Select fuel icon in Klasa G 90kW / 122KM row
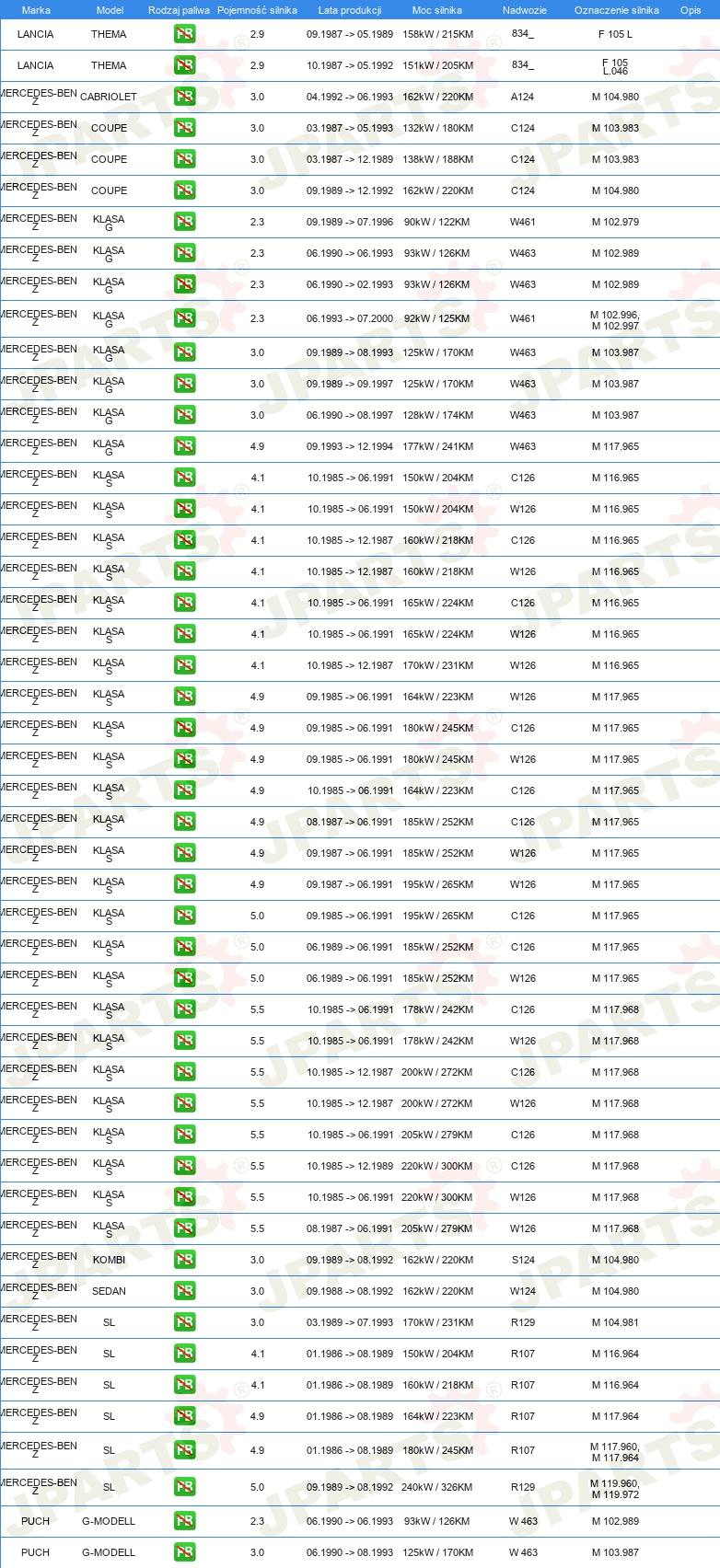Viewport: 720px width, 1568px height. click(x=184, y=222)
